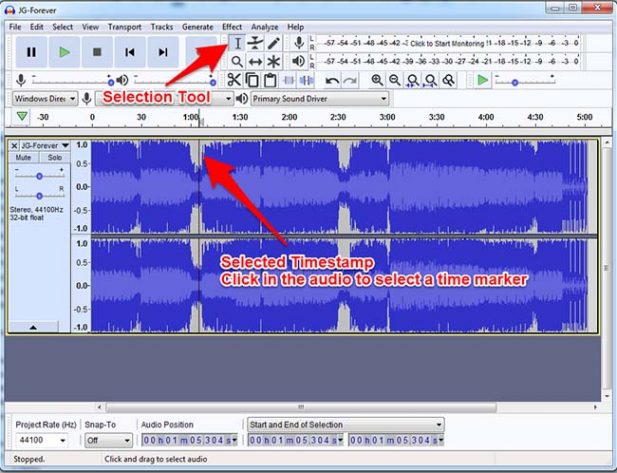The width and height of the screenshot is (617, 473).
Task: Adjust the JG-Forever track pan slider
Action: [39, 195]
